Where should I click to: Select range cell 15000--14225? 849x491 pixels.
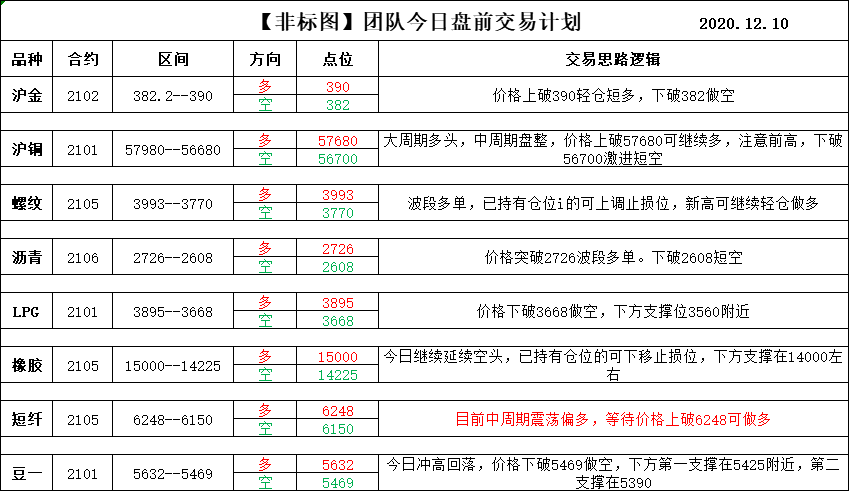173,365
